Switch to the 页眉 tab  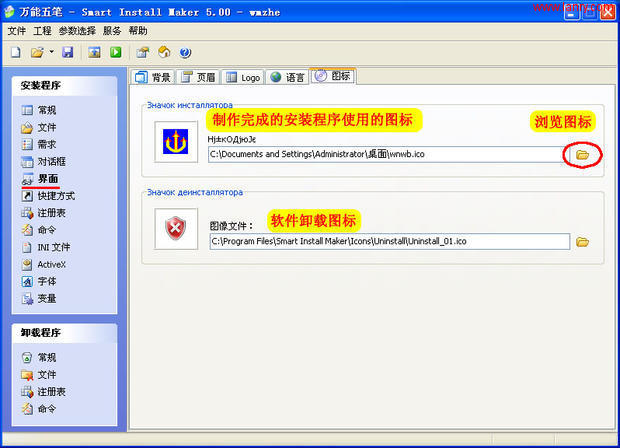[198, 77]
